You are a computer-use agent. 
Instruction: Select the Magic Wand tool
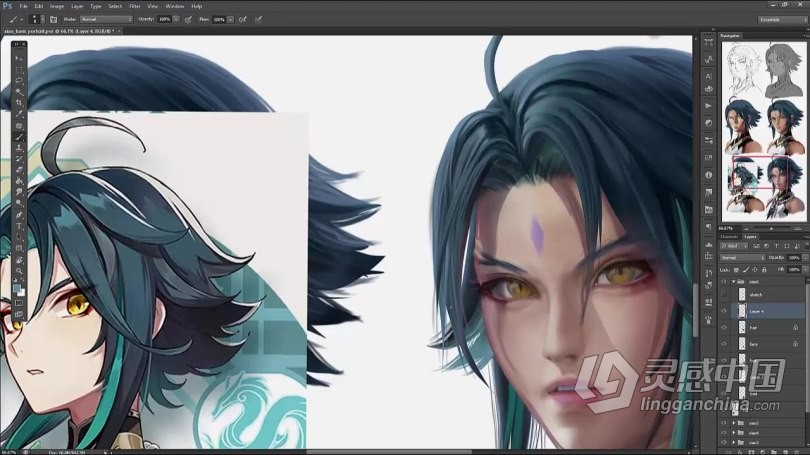[19, 92]
